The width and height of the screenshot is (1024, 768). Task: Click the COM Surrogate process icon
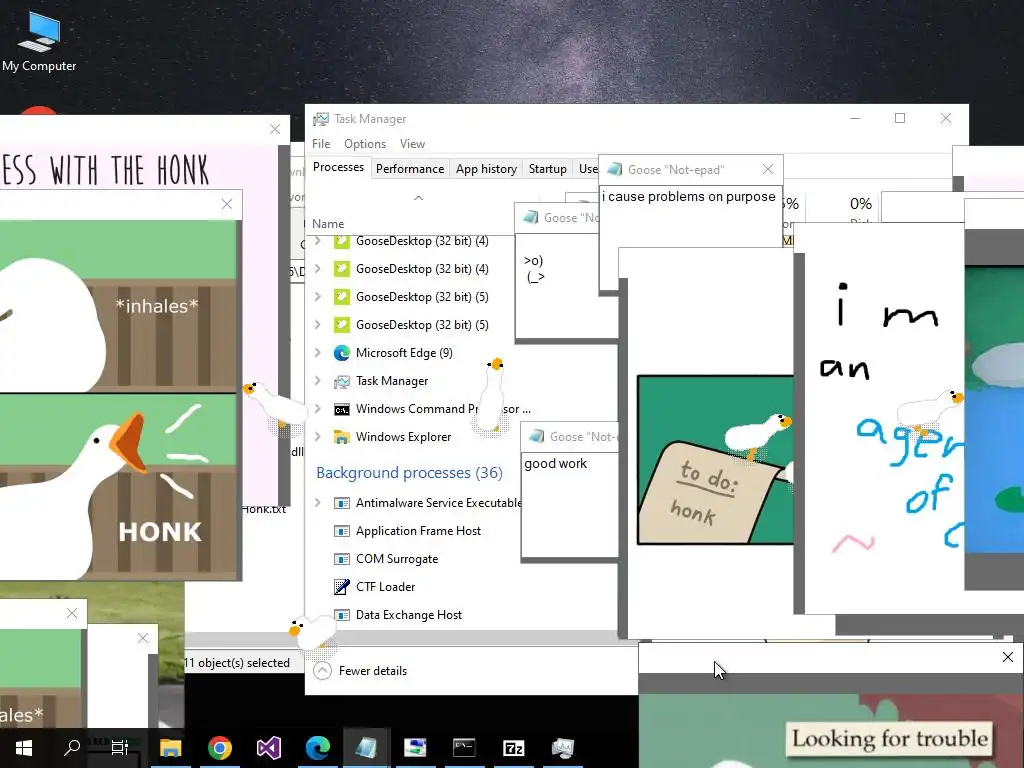pyautogui.click(x=342, y=559)
